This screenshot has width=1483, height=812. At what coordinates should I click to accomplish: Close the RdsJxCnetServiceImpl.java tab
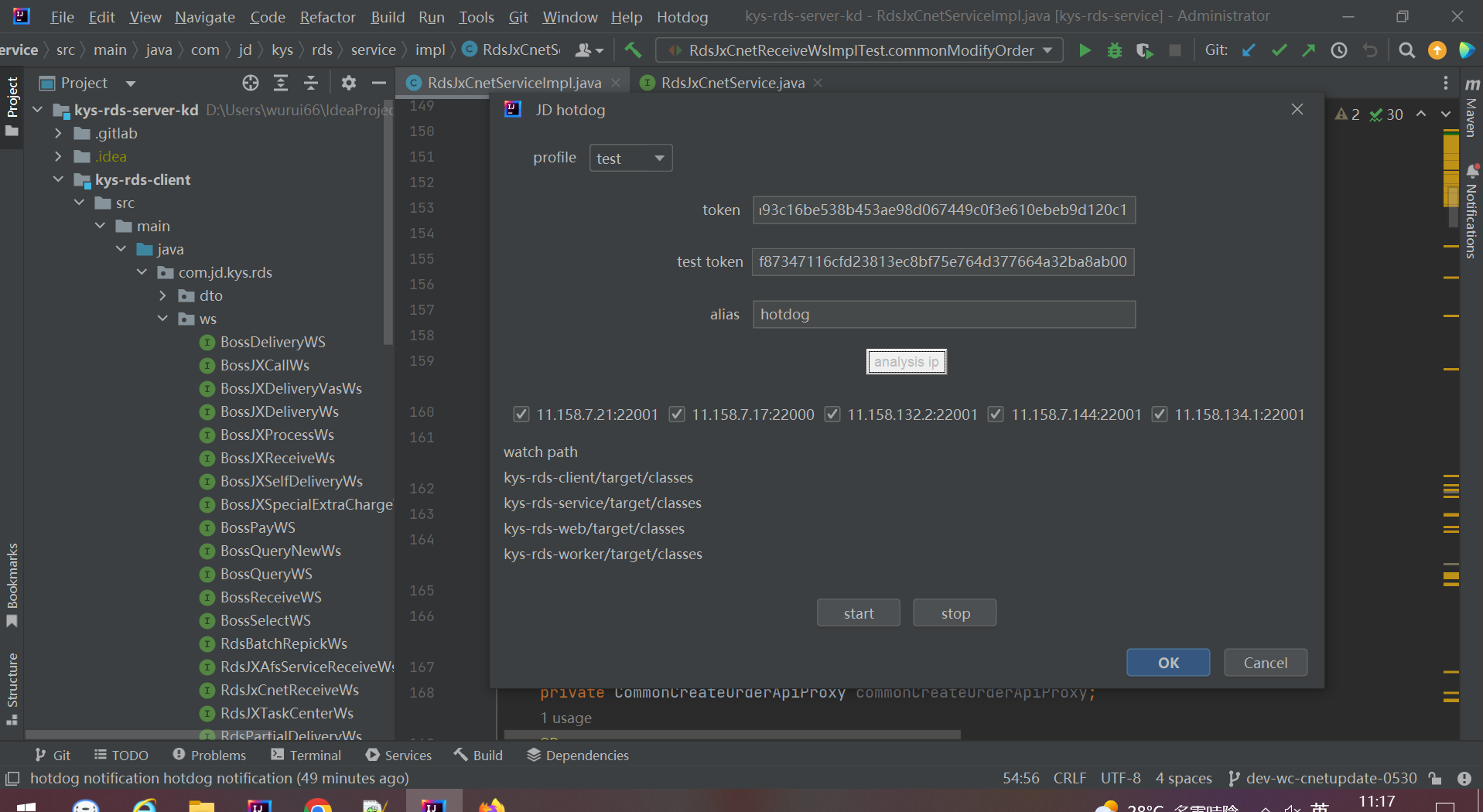[616, 83]
